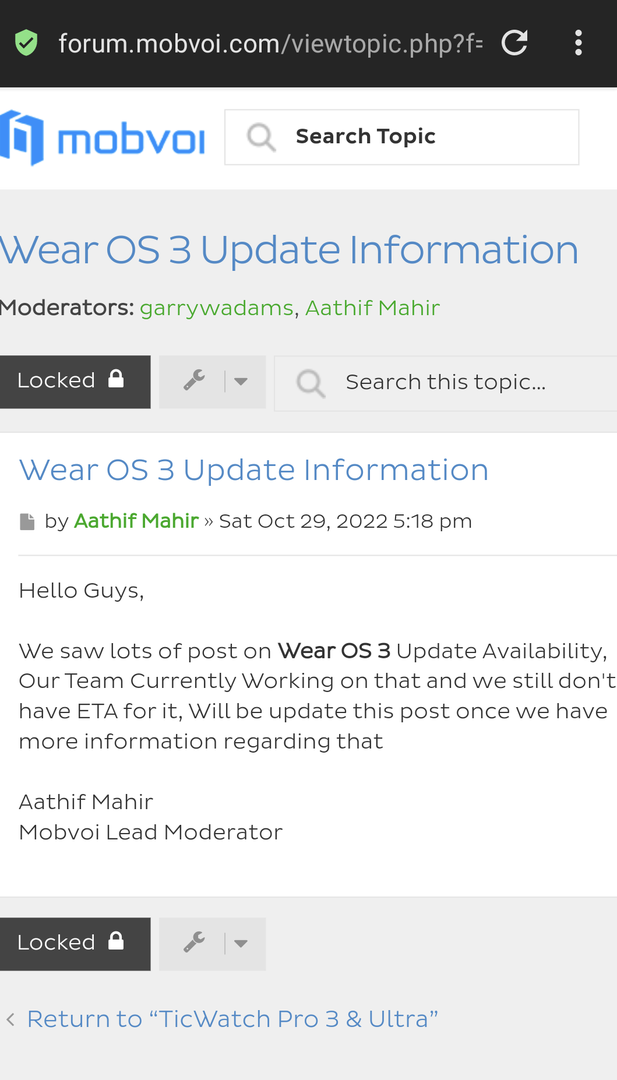Open moderator garrywadams profile
The height and width of the screenshot is (1080, 617).
tap(217, 308)
